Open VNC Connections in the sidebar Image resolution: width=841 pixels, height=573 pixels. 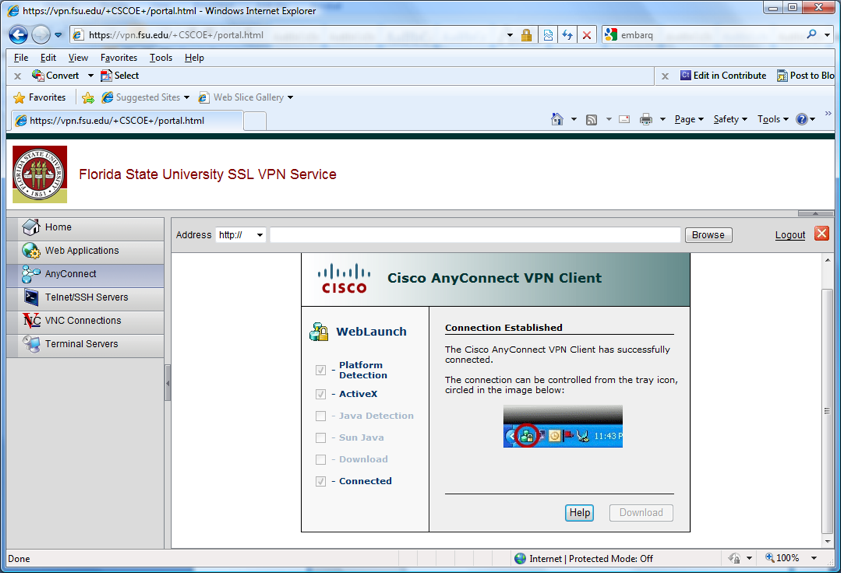86,321
